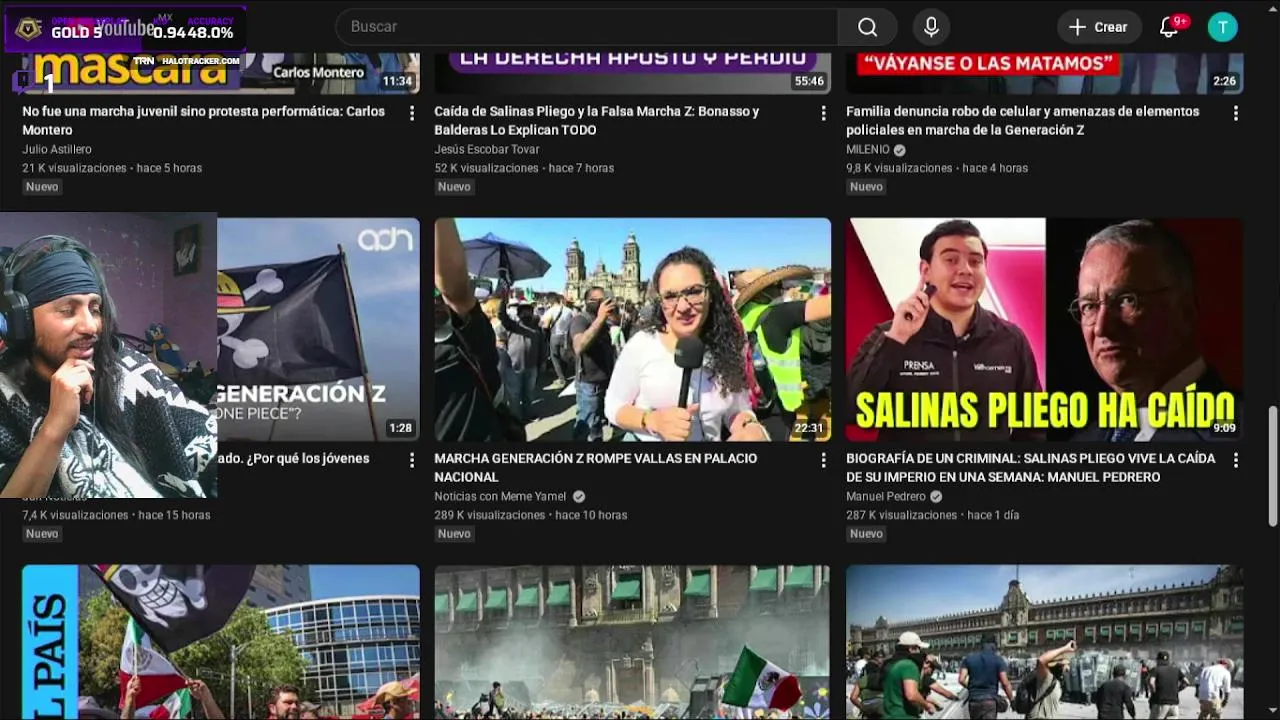Open the Marcha Generación Z rompe vallas thumbnail
The image size is (1280, 720).
(632, 329)
